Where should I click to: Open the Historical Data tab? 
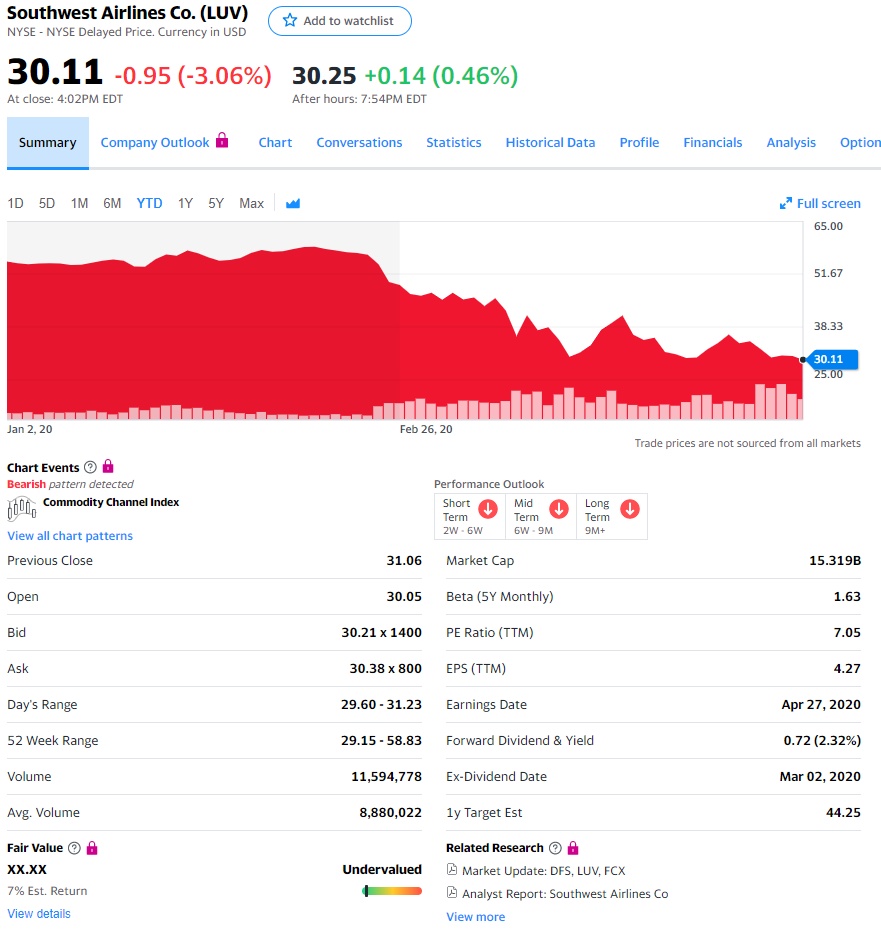pos(550,143)
